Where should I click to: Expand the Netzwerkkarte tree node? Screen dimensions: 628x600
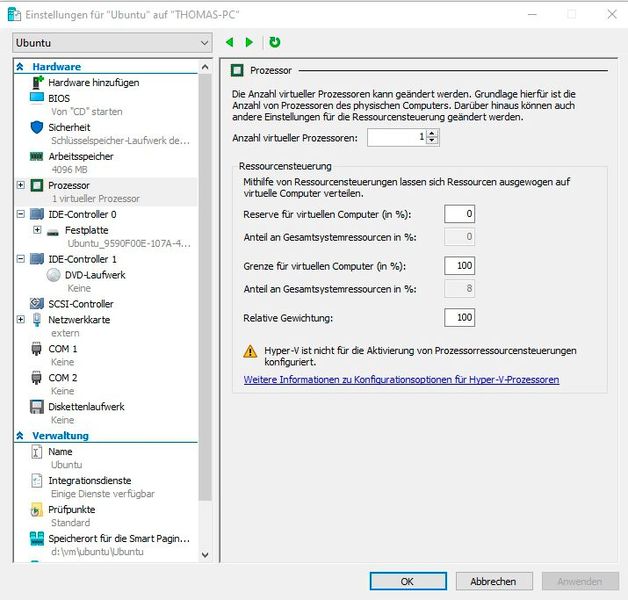(x=20, y=319)
